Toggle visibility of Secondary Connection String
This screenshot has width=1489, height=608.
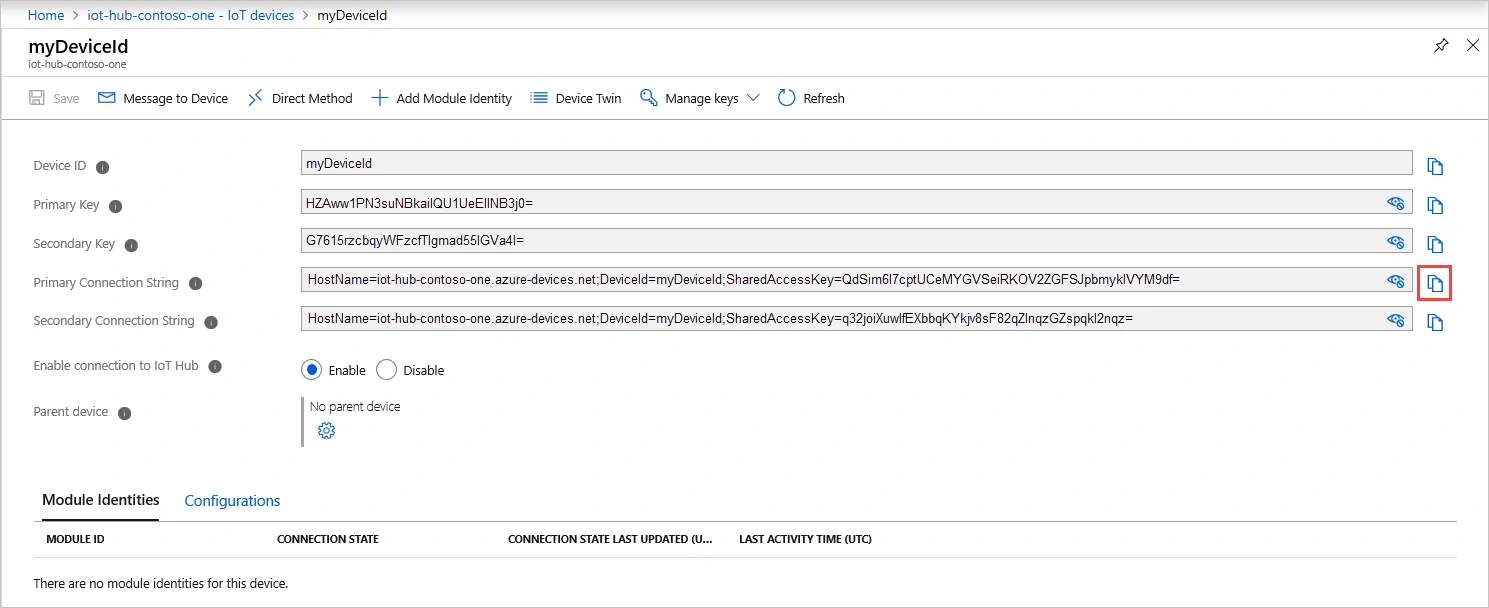pos(1396,320)
